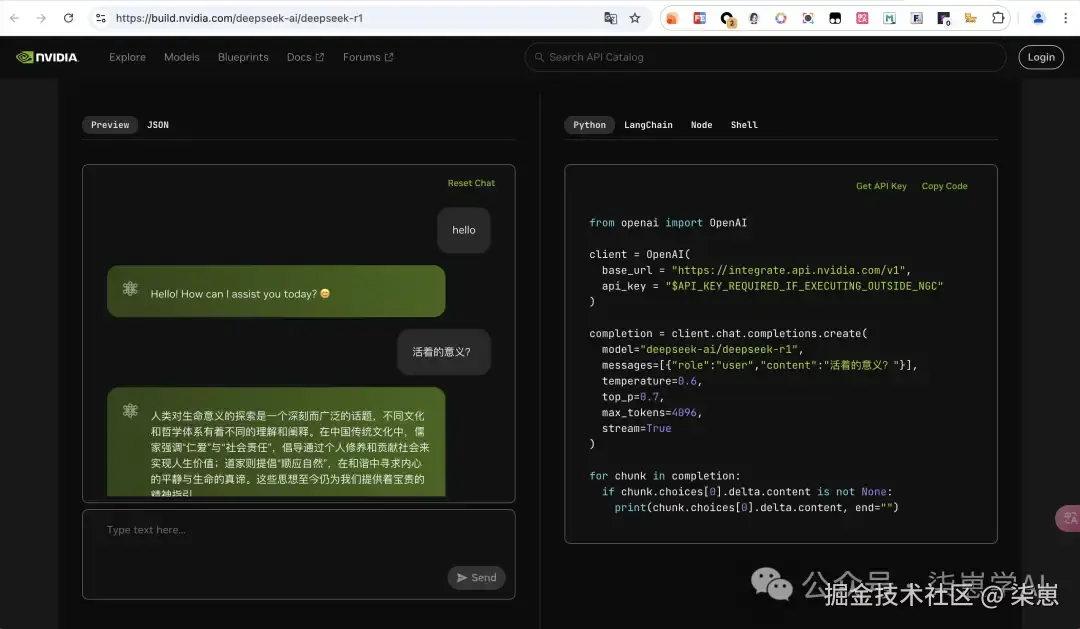
Task: Click the 'for chunk in completion:' line
Action: tap(665, 476)
